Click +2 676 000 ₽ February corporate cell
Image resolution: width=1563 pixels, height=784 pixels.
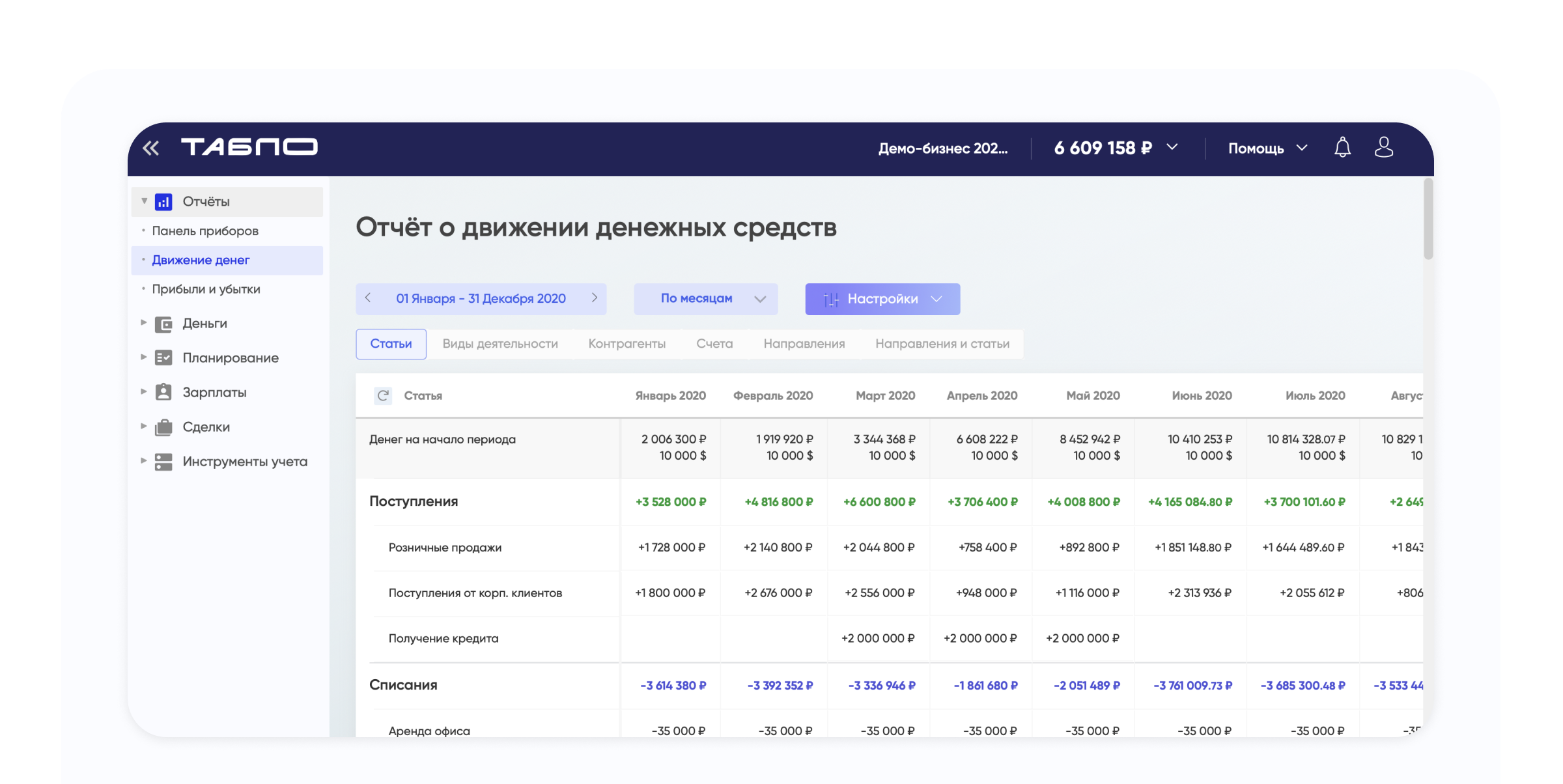point(778,593)
